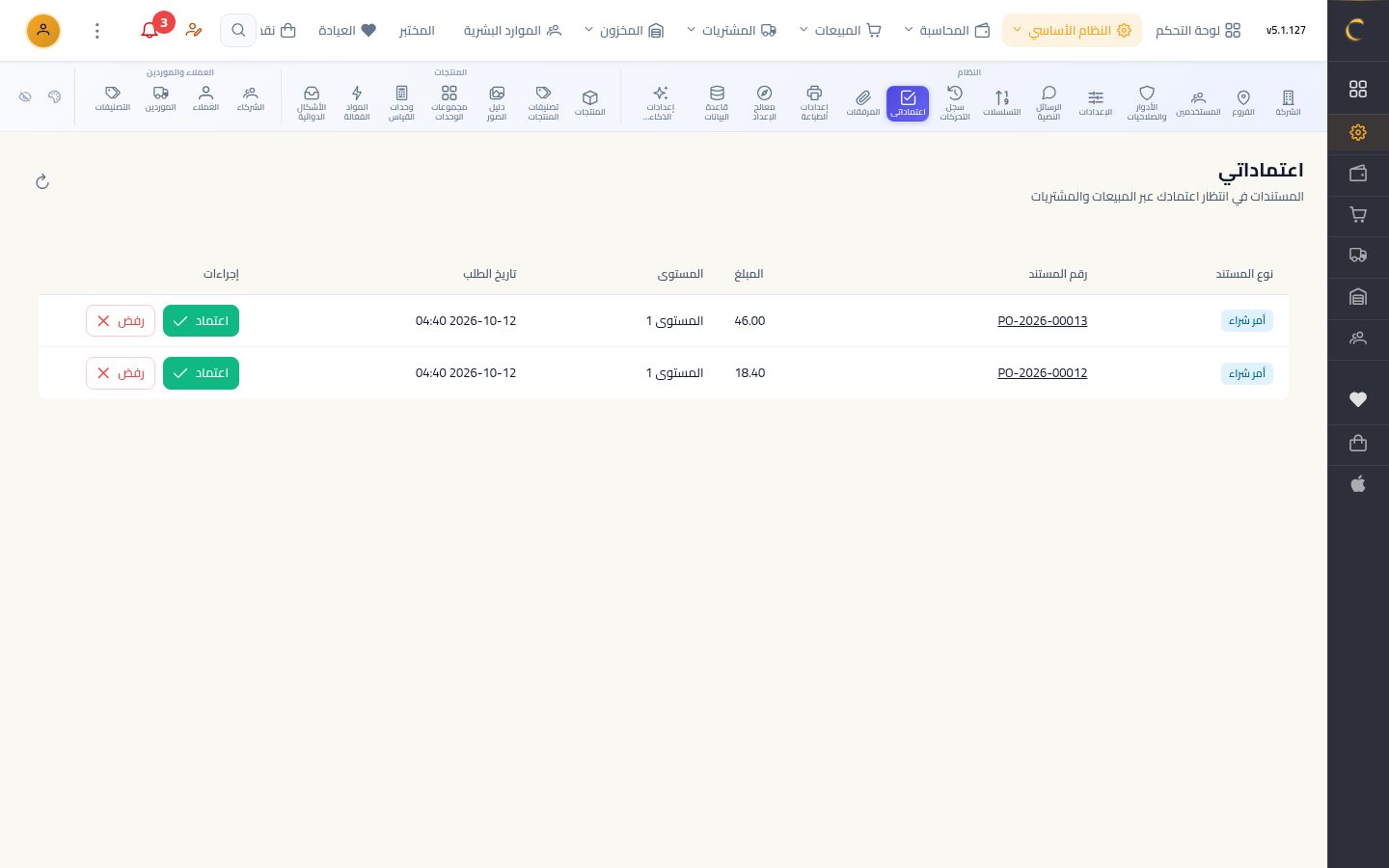1389x868 pixels.
Task: Open المنتجات (Products) box icon
Action: pyautogui.click(x=590, y=102)
